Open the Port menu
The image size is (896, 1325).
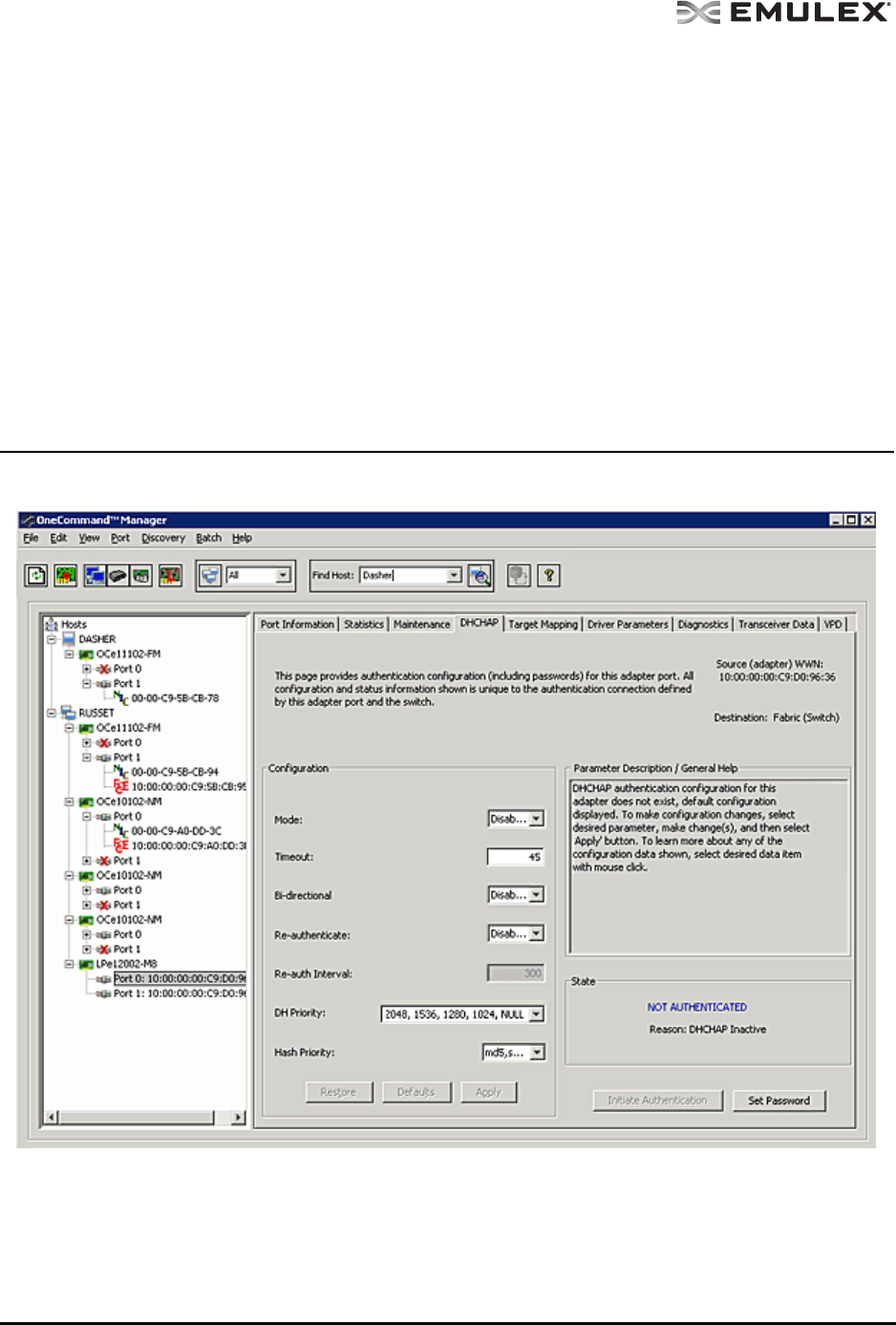[x=119, y=538]
